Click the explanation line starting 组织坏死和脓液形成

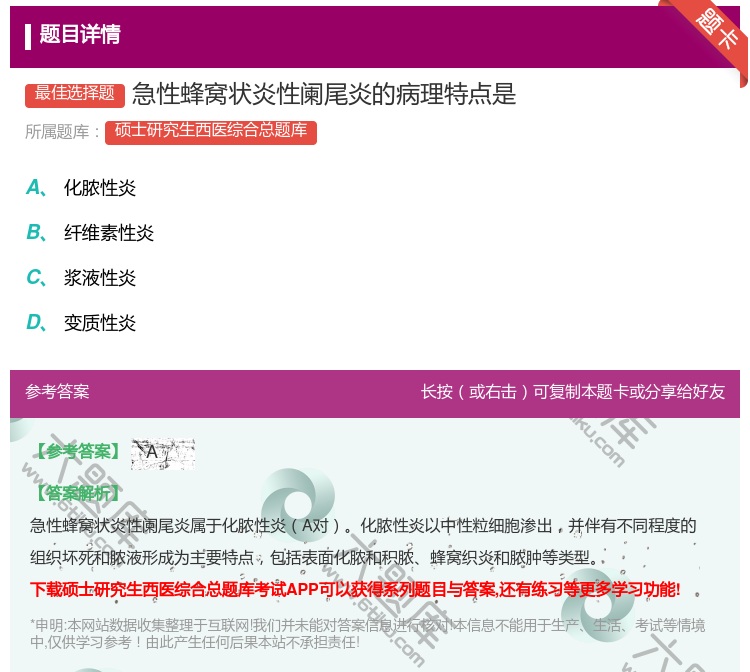[314, 558]
